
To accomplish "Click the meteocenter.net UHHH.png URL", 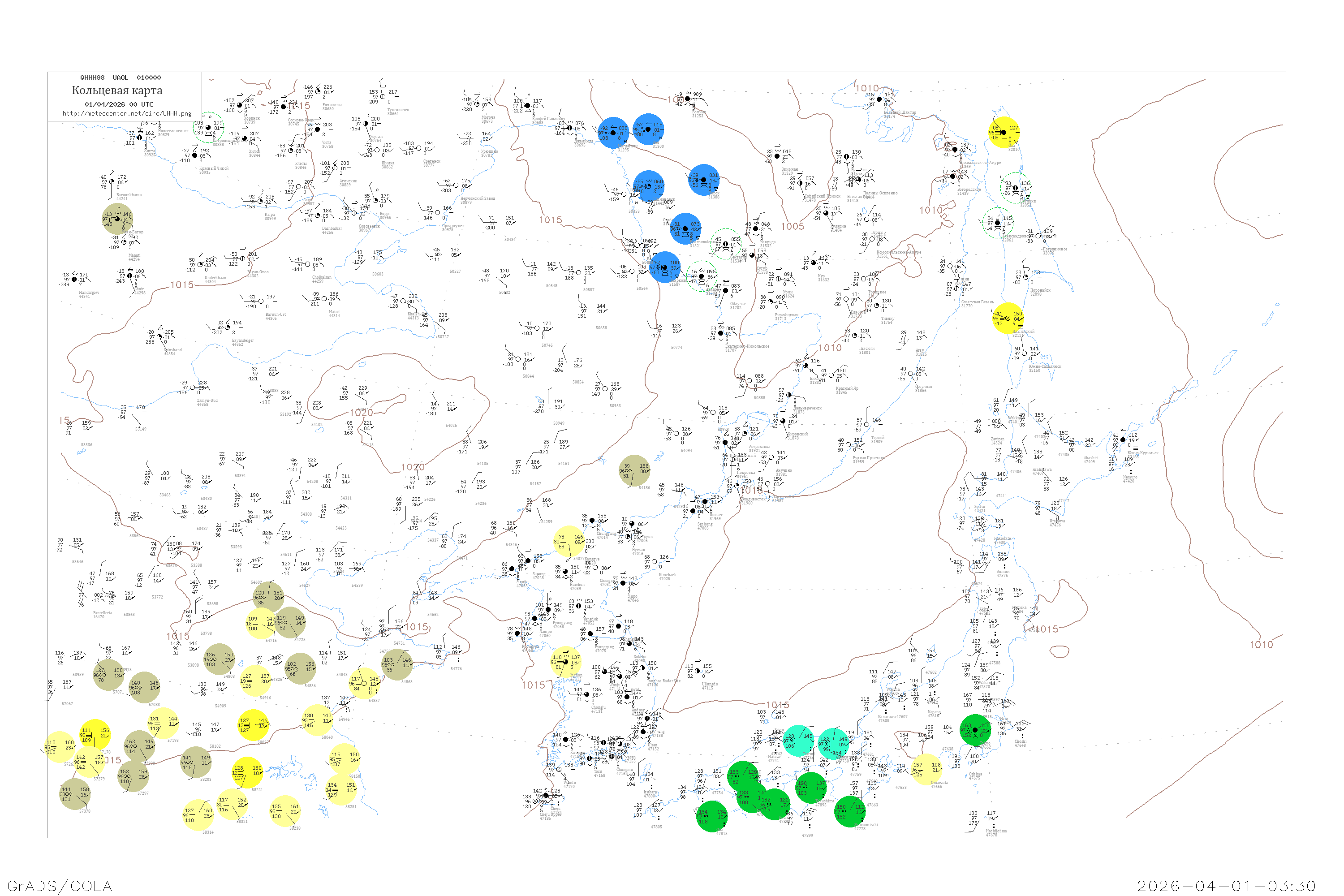I will [127, 114].
